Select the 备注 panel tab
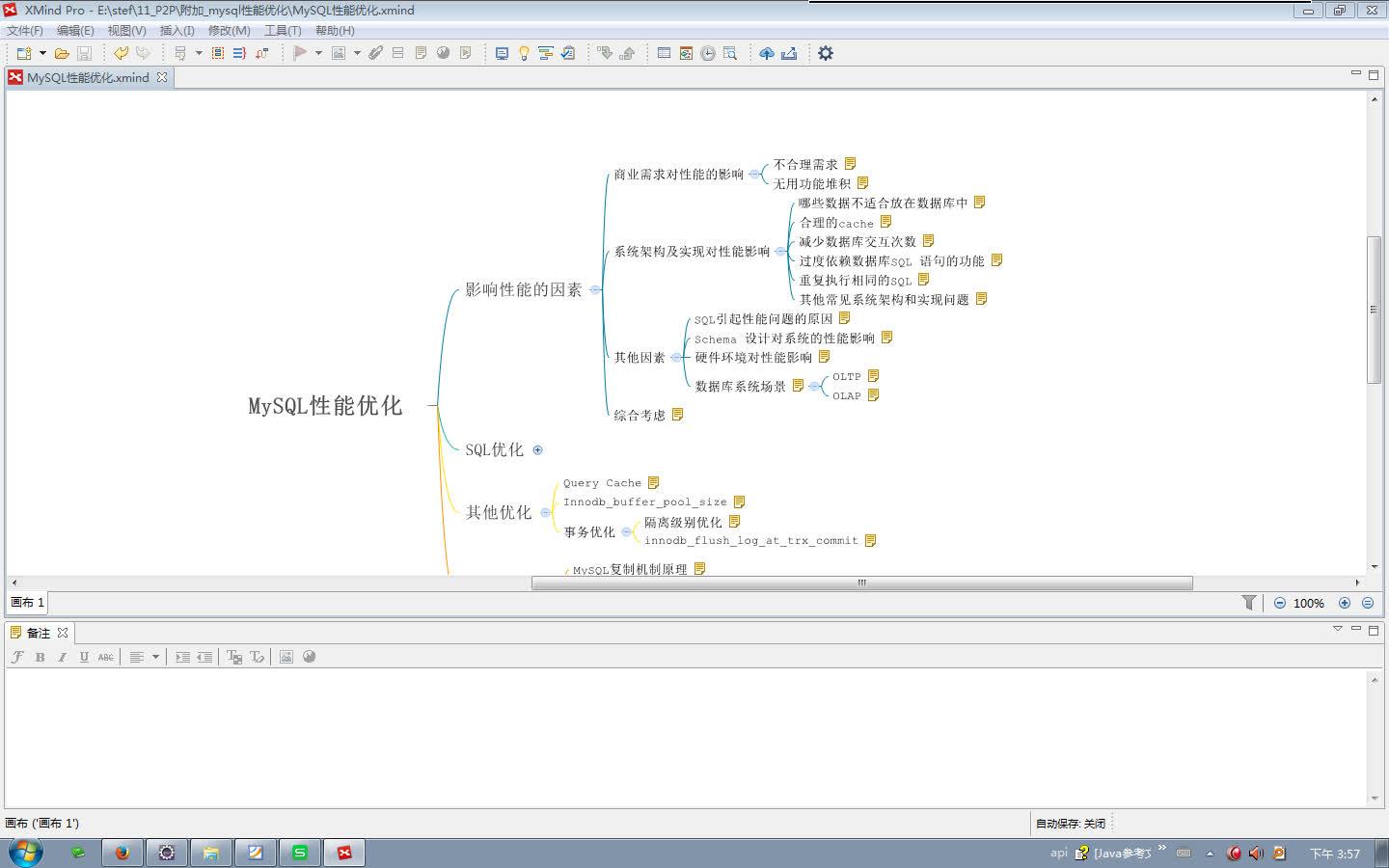 pos(39,633)
